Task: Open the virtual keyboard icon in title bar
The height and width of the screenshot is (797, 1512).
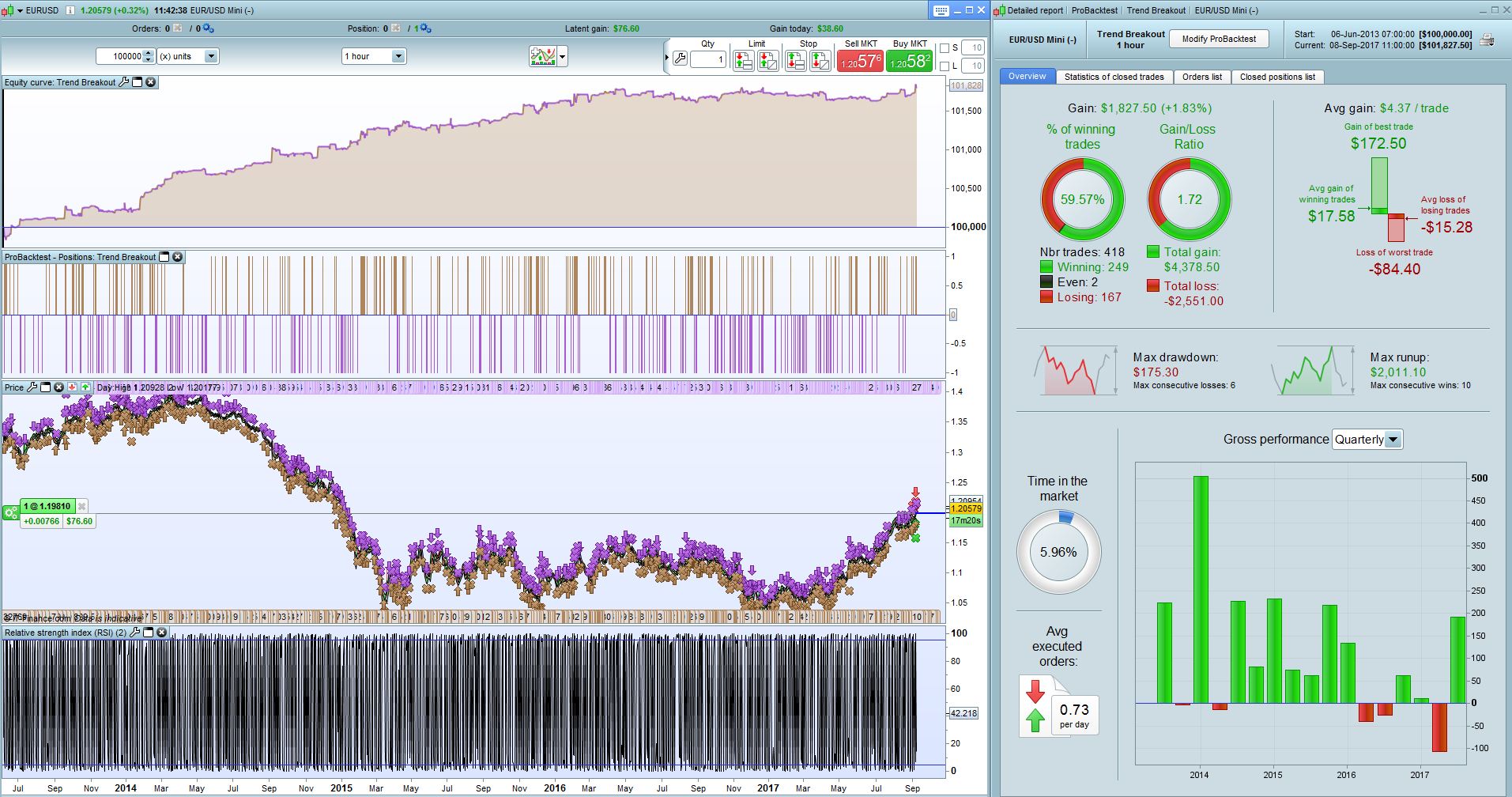Action: pyautogui.click(x=941, y=11)
